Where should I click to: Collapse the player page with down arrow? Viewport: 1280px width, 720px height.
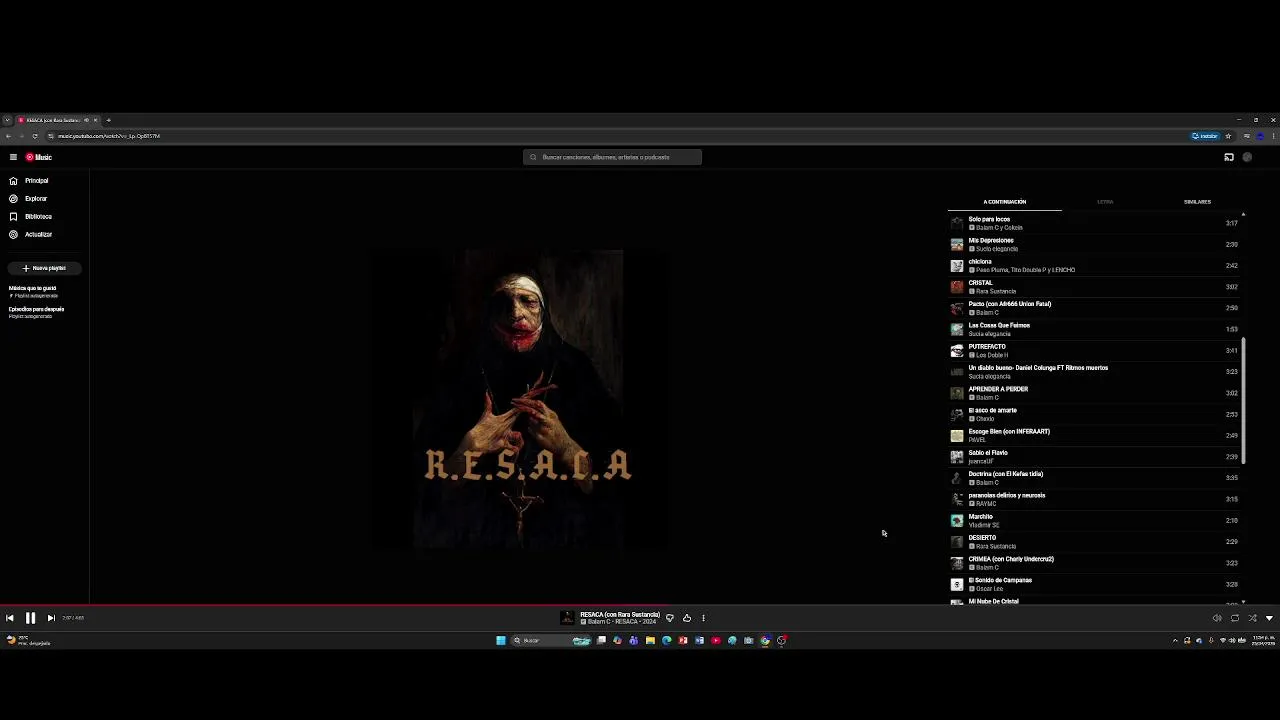click(1269, 618)
